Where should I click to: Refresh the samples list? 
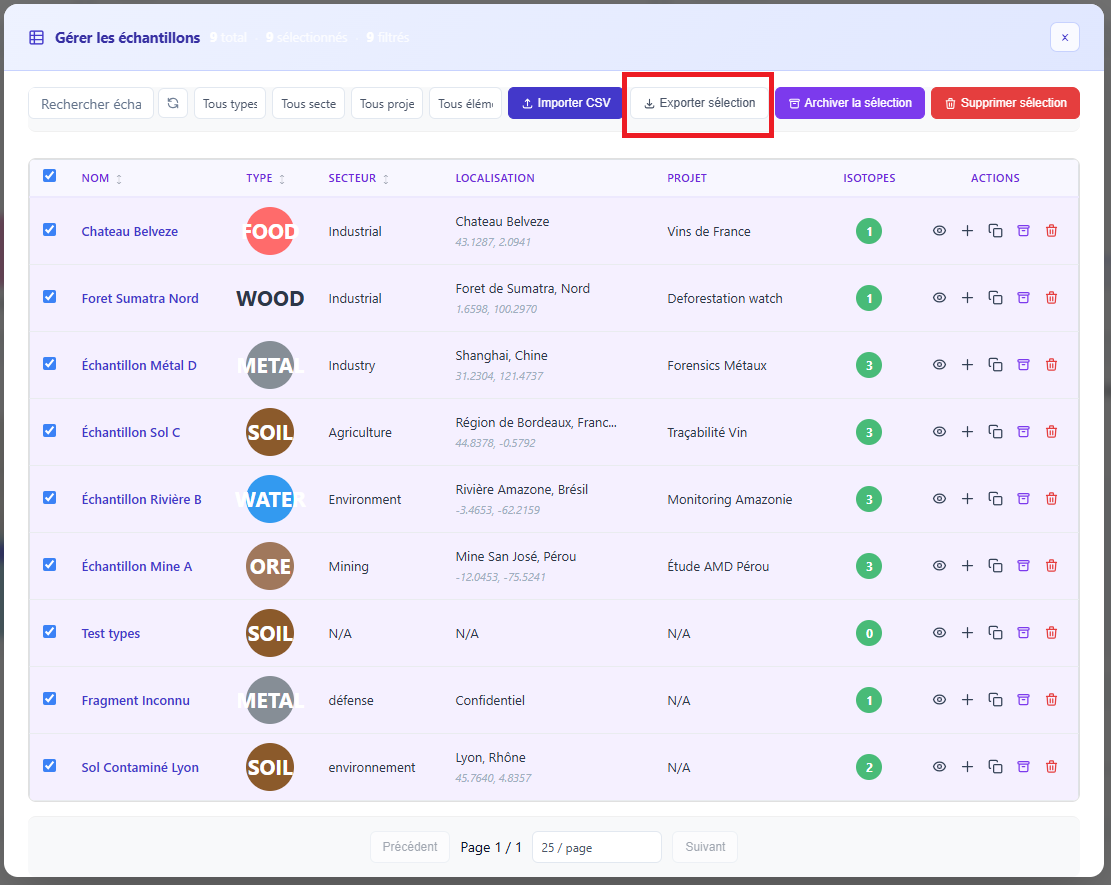(x=172, y=102)
